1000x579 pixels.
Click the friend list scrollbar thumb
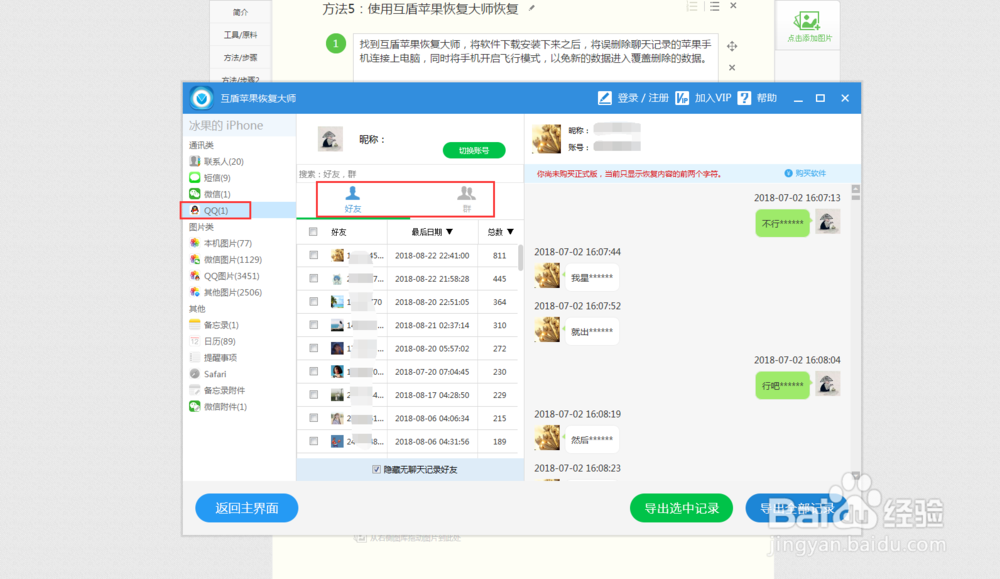tap(520, 258)
